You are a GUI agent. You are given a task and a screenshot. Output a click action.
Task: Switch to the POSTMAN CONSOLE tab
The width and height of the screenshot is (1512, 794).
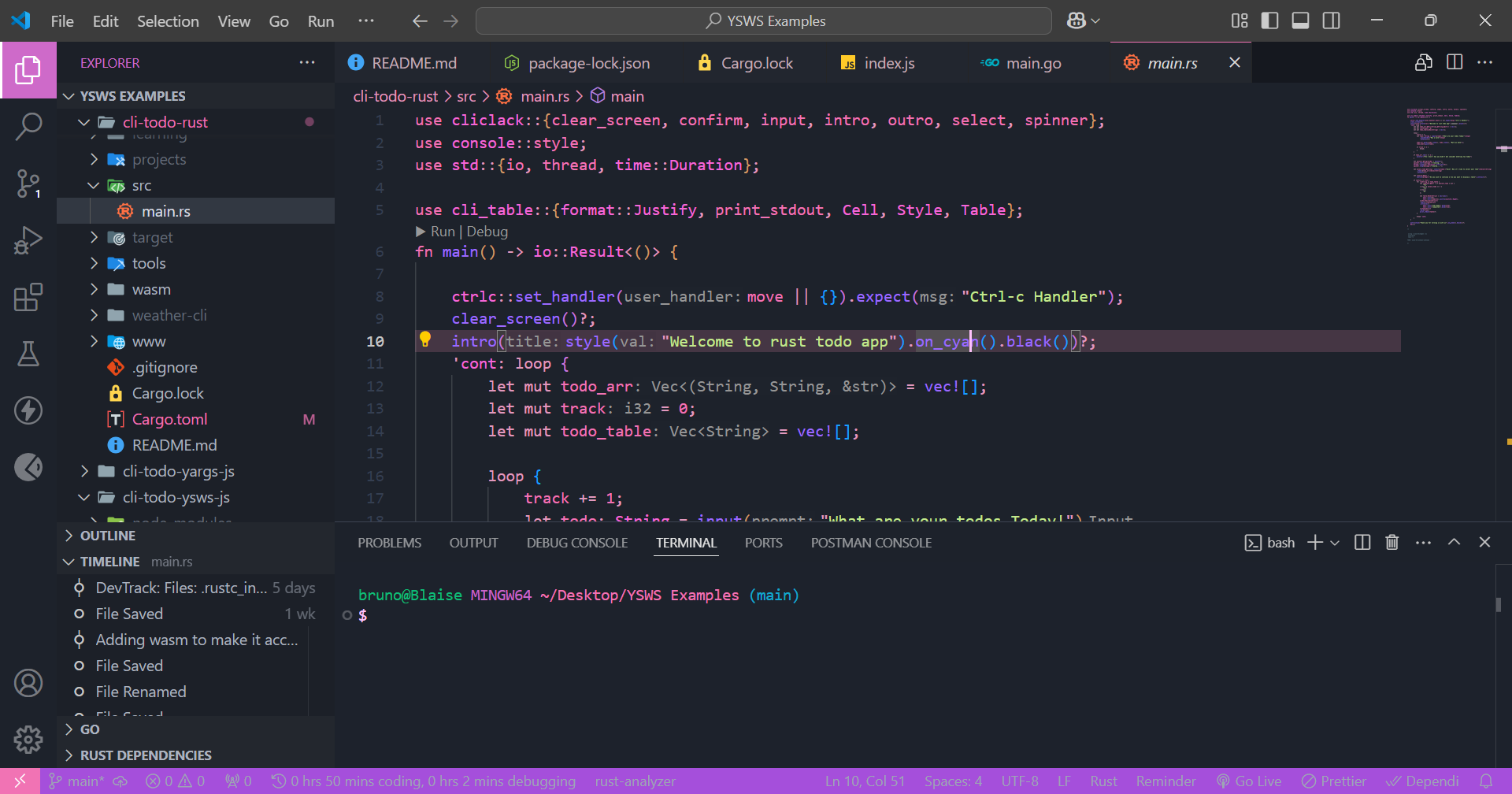point(871,543)
